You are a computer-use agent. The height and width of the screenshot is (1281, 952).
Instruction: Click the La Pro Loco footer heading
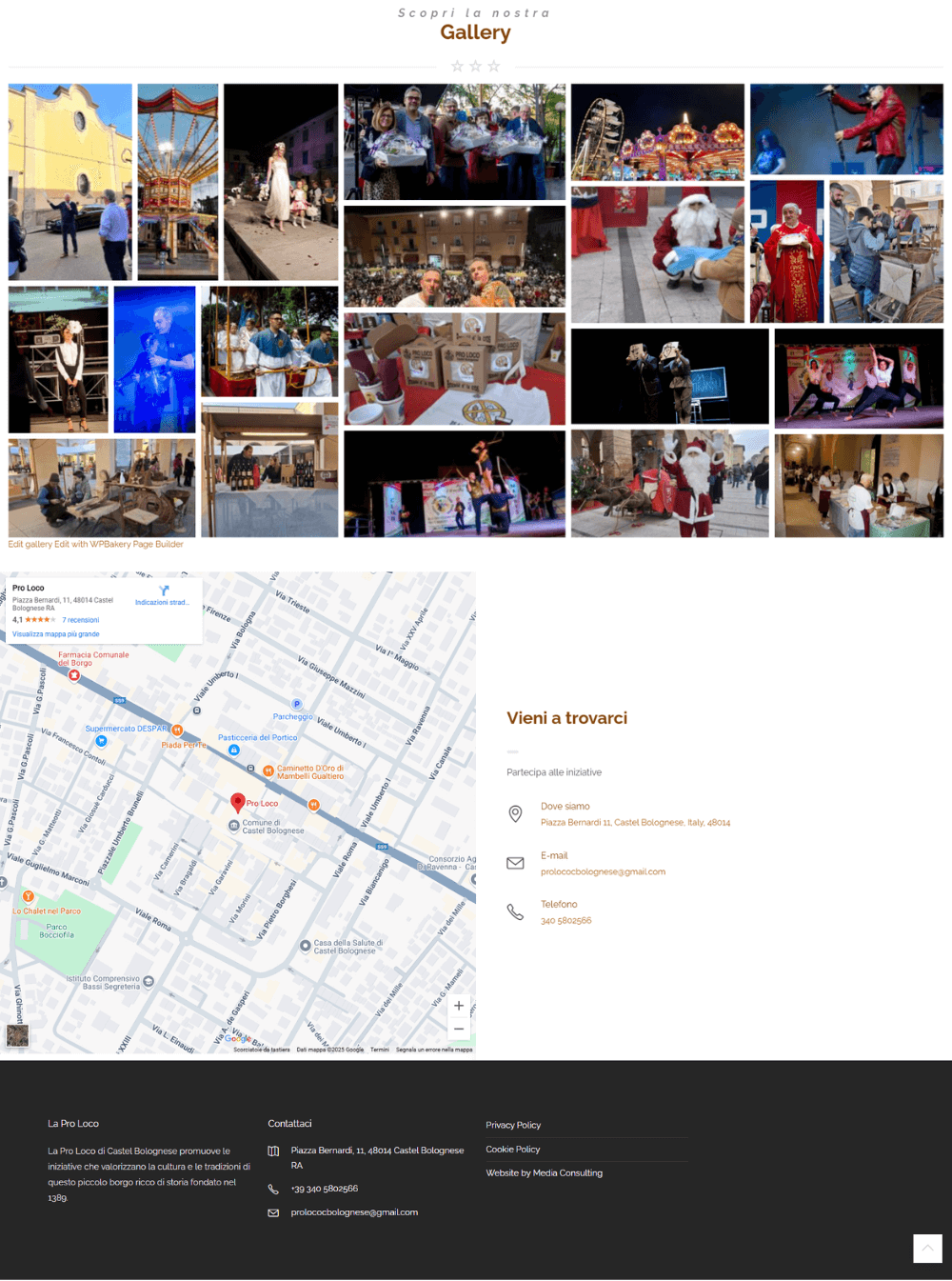pyautogui.click(x=73, y=1124)
